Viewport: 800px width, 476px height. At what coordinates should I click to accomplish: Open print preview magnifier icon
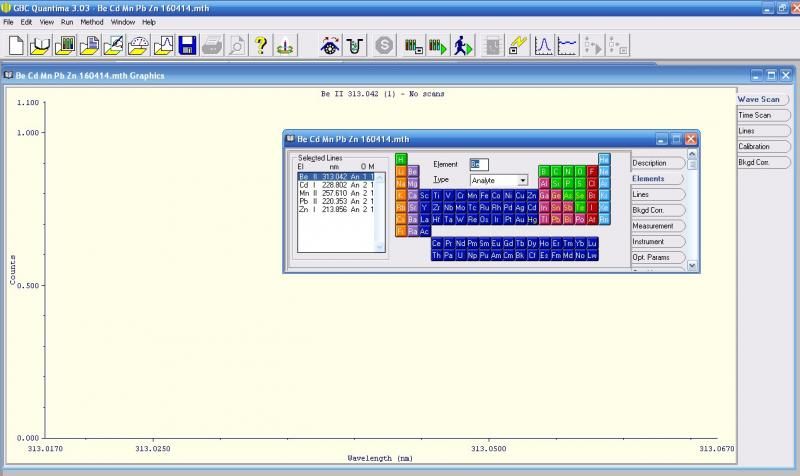point(236,45)
